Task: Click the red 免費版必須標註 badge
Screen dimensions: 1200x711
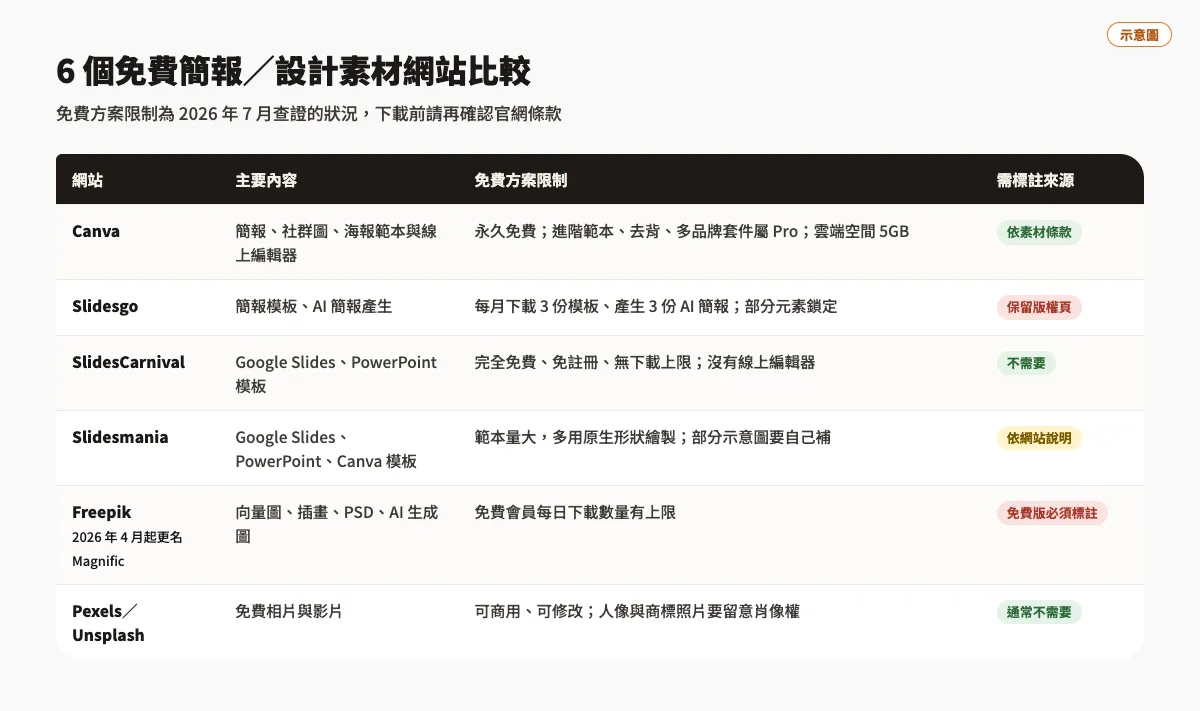Action: 1052,513
